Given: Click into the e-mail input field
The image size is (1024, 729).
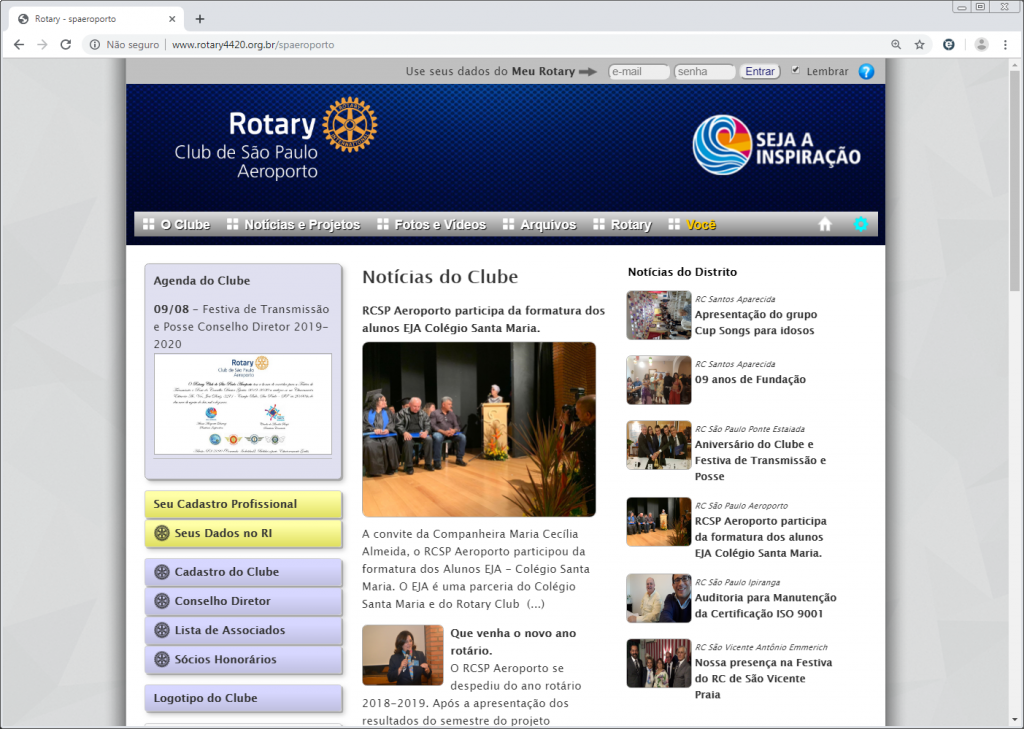Looking at the screenshot, I should click(639, 72).
